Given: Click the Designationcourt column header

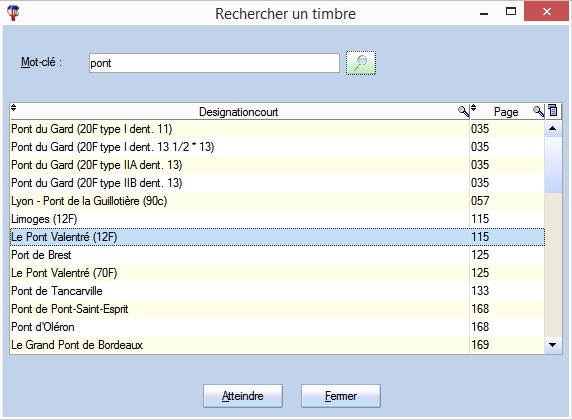Looking at the screenshot, I should tap(239, 112).
